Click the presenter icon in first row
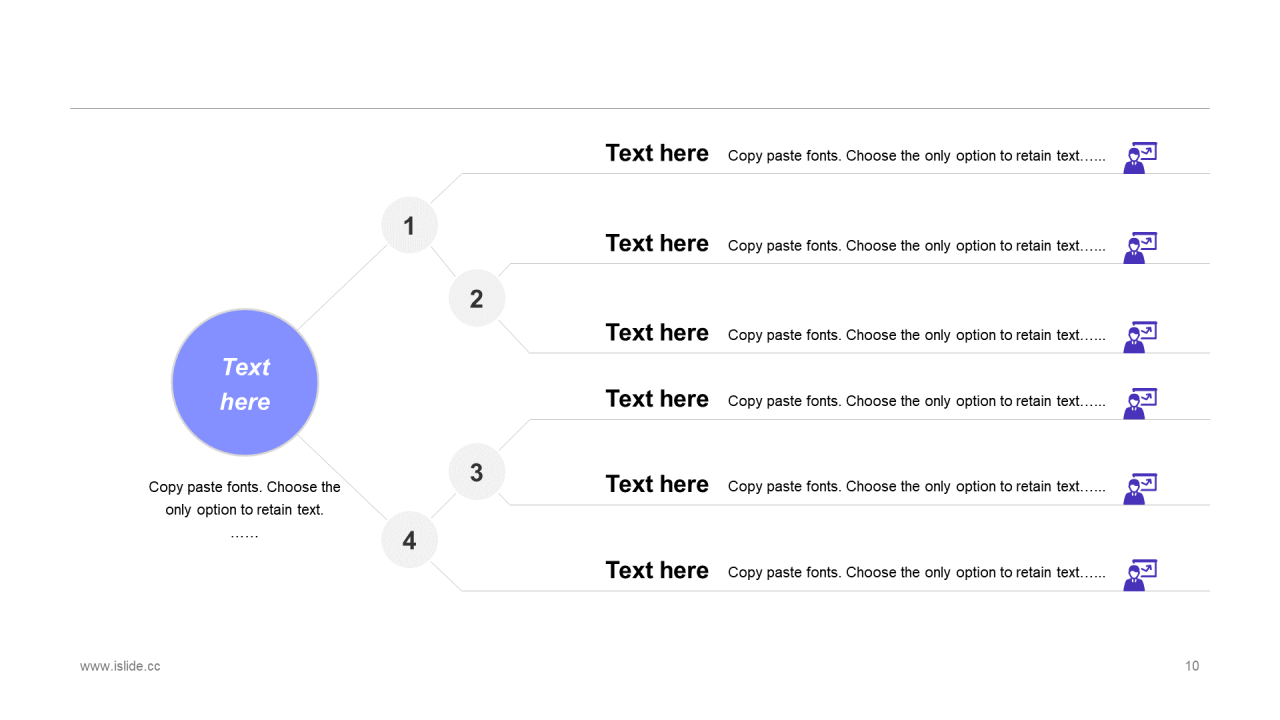This screenshot has width=1280, height=720. click(1140, 158)
